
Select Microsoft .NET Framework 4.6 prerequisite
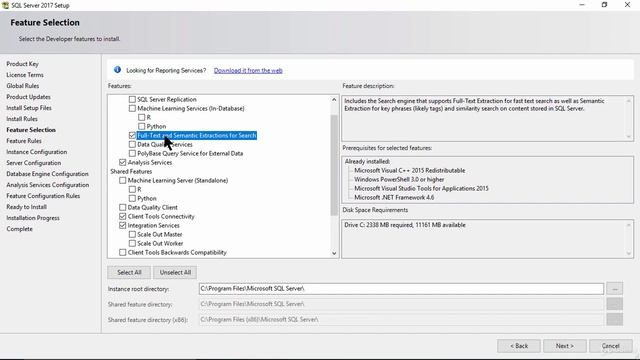(394, 197)
